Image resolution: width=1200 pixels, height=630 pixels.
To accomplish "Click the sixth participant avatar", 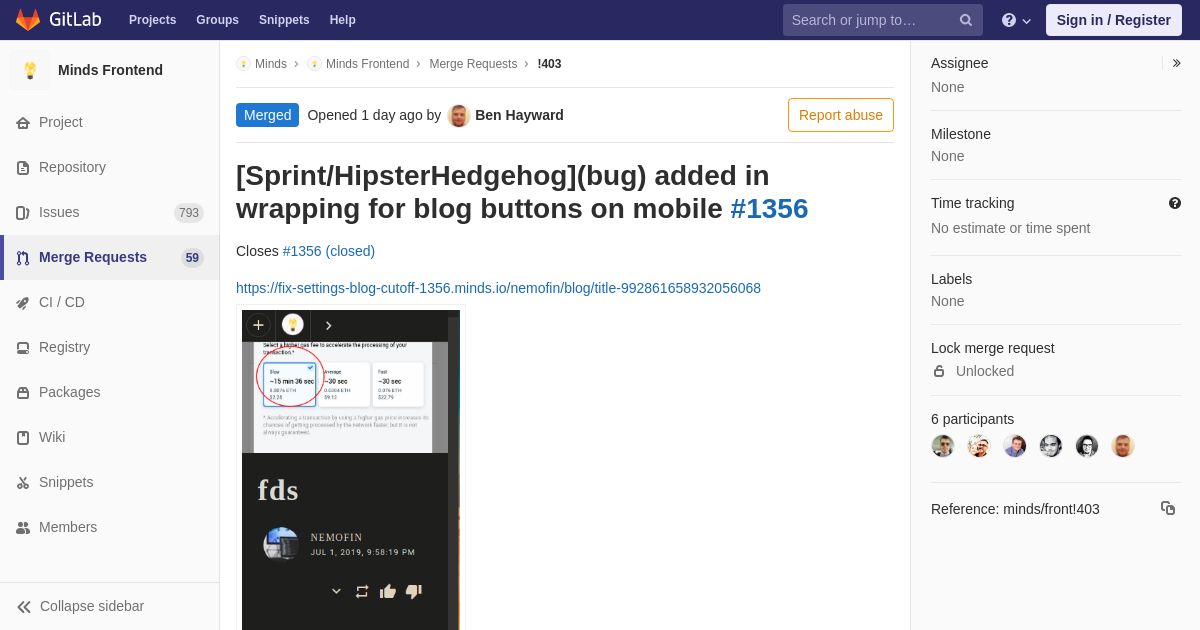I will coord(1123,446).
